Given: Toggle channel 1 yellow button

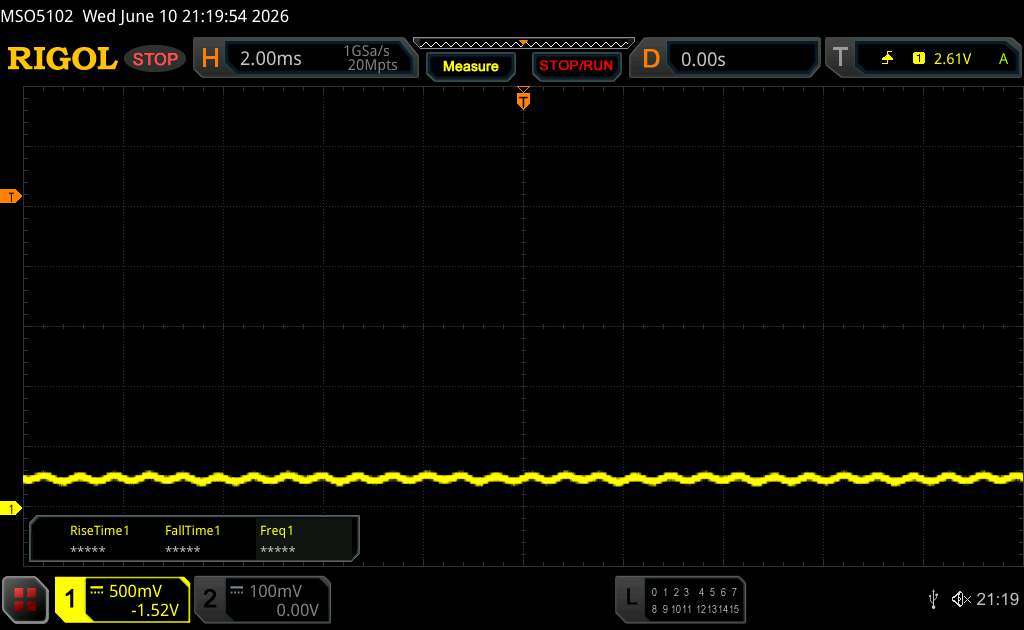Looking at the screenshot, I should tap(70, 599).
